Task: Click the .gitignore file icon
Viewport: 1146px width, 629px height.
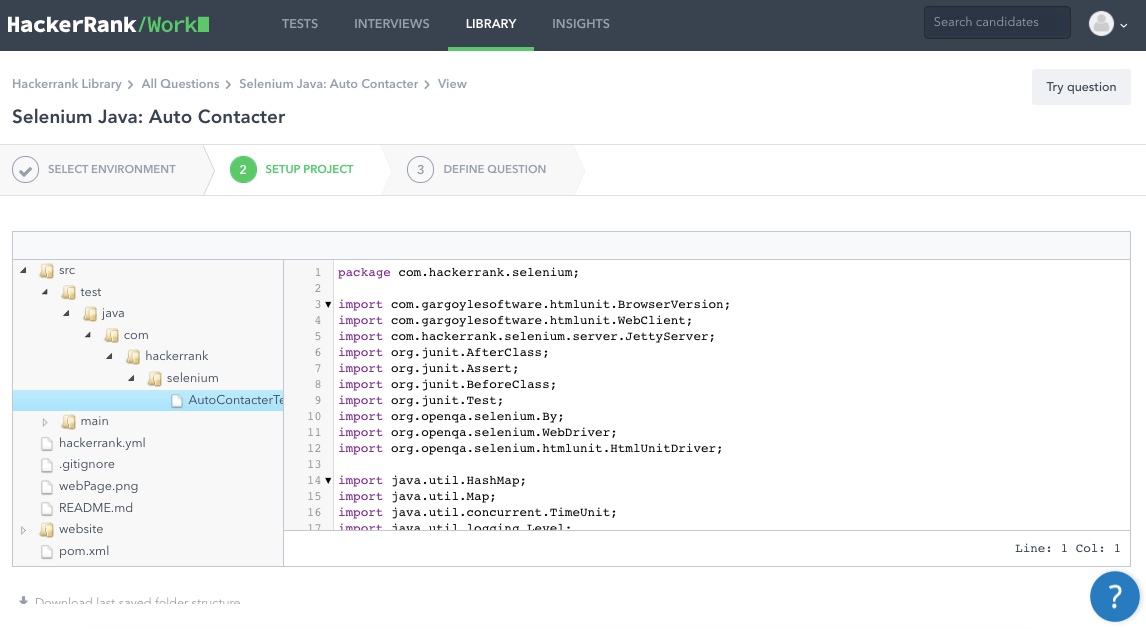Action: 47,465
